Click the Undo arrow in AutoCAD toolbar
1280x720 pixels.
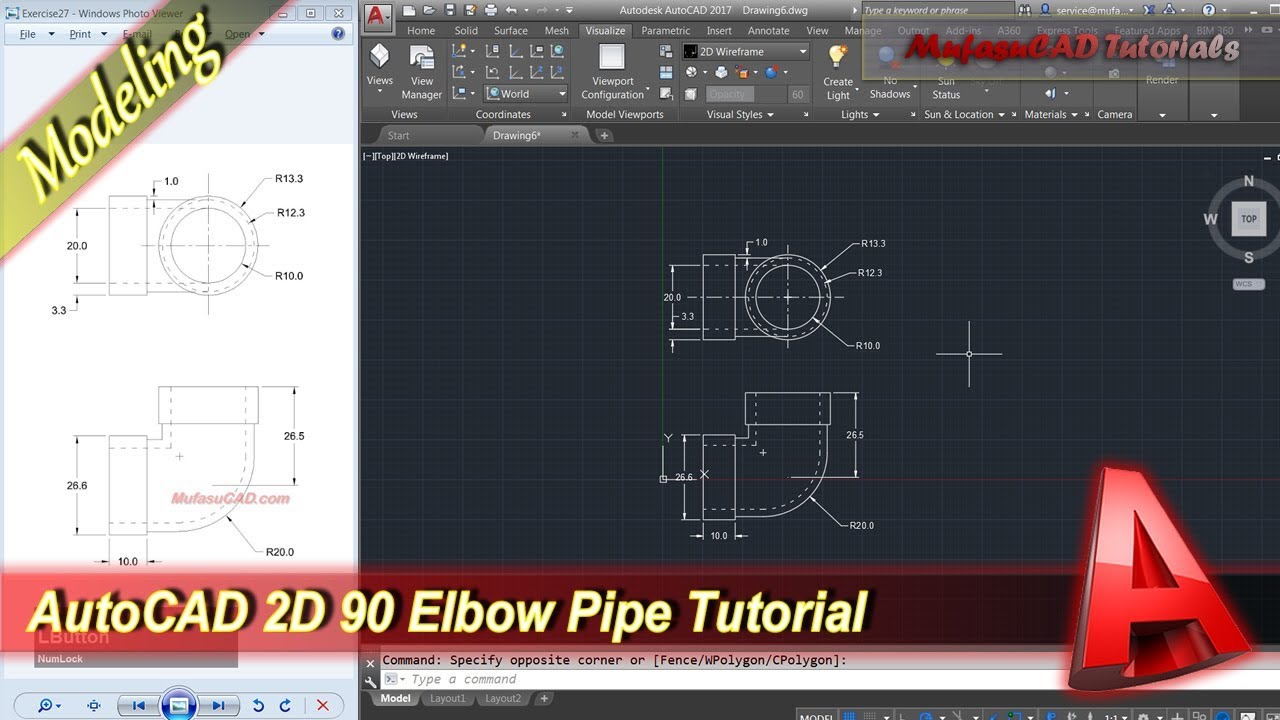[x=510, y=10]
